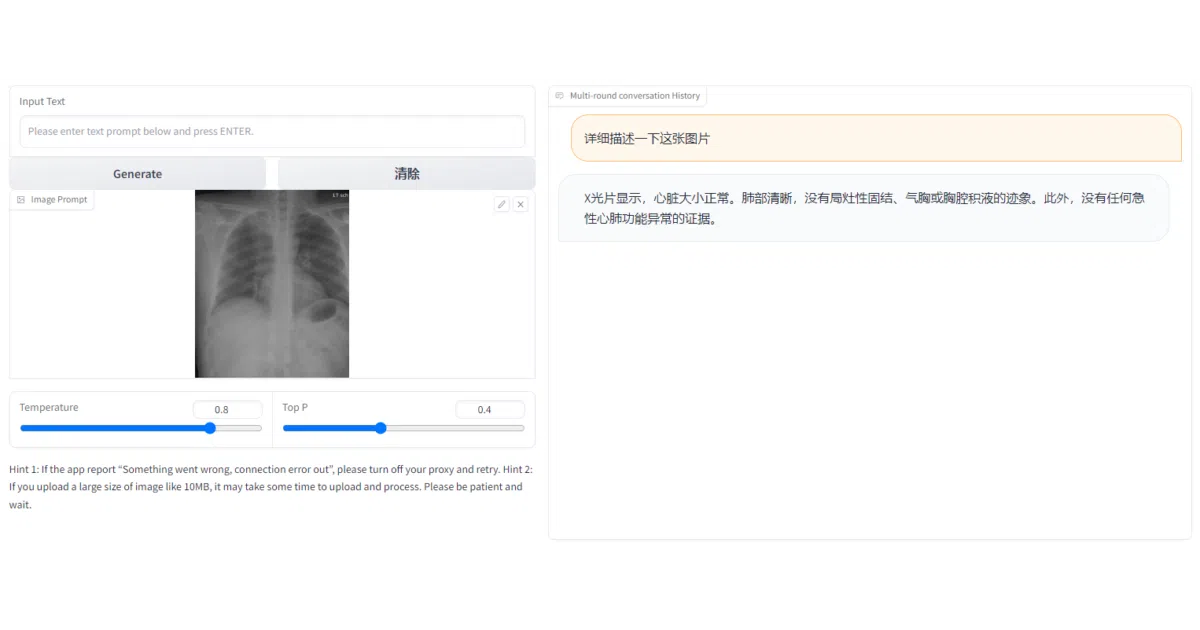Adjust the Temperature slider

click(141, 428)
